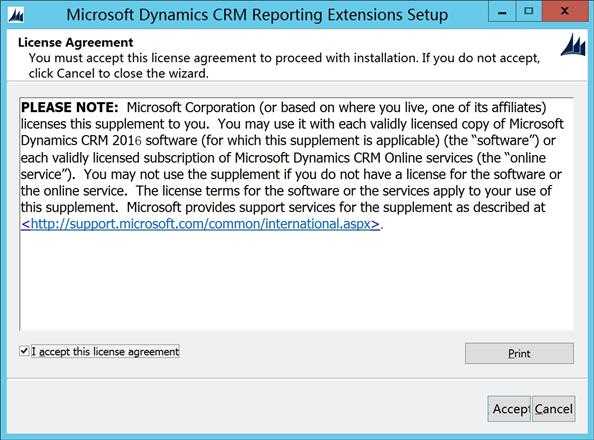Click the Dynamics logo beside License Agreement header
This screenshot has height=440, width=594.
(573, 45)
